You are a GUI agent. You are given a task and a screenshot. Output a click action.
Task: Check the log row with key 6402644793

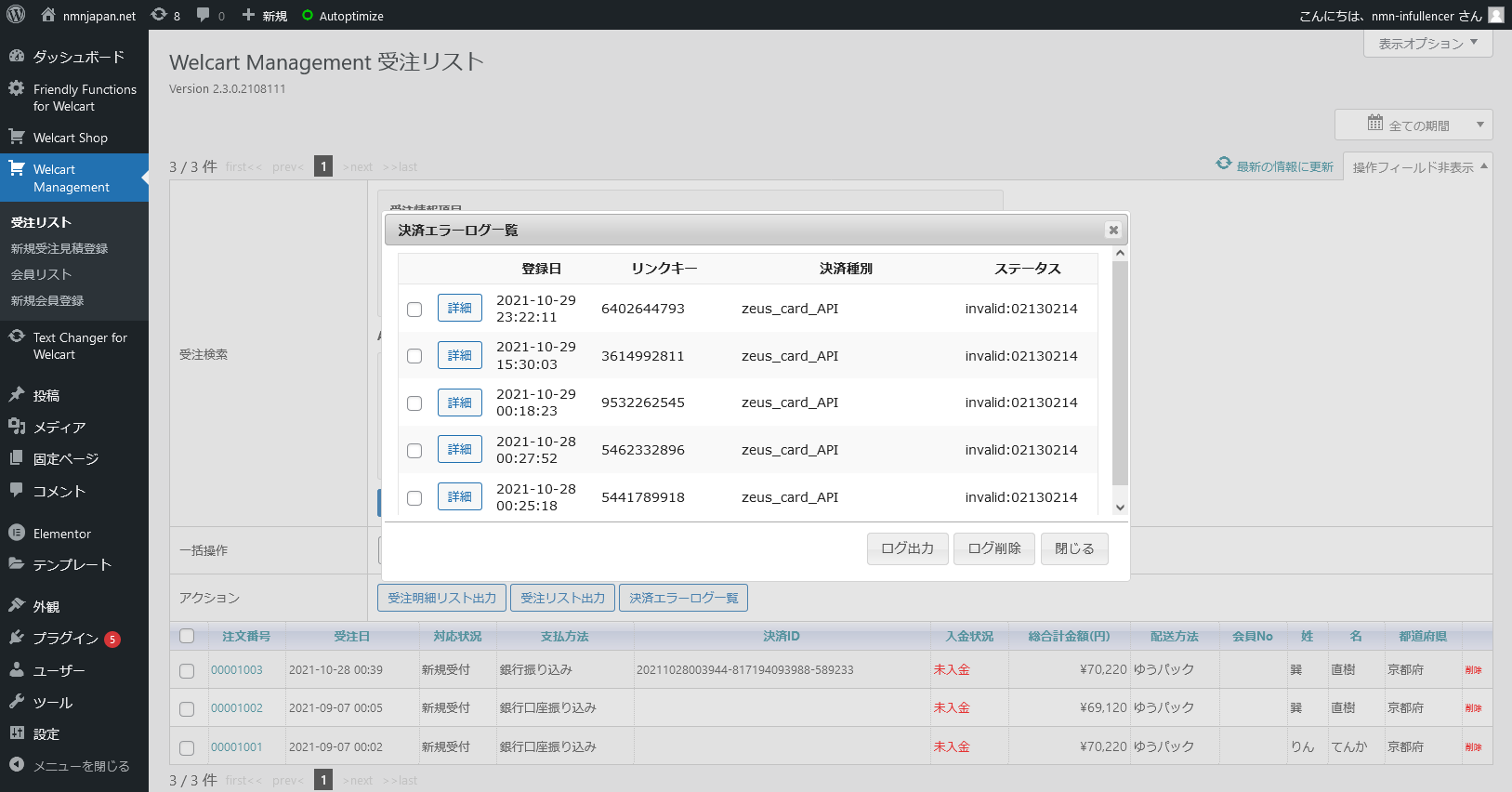(x=414, y=310)
